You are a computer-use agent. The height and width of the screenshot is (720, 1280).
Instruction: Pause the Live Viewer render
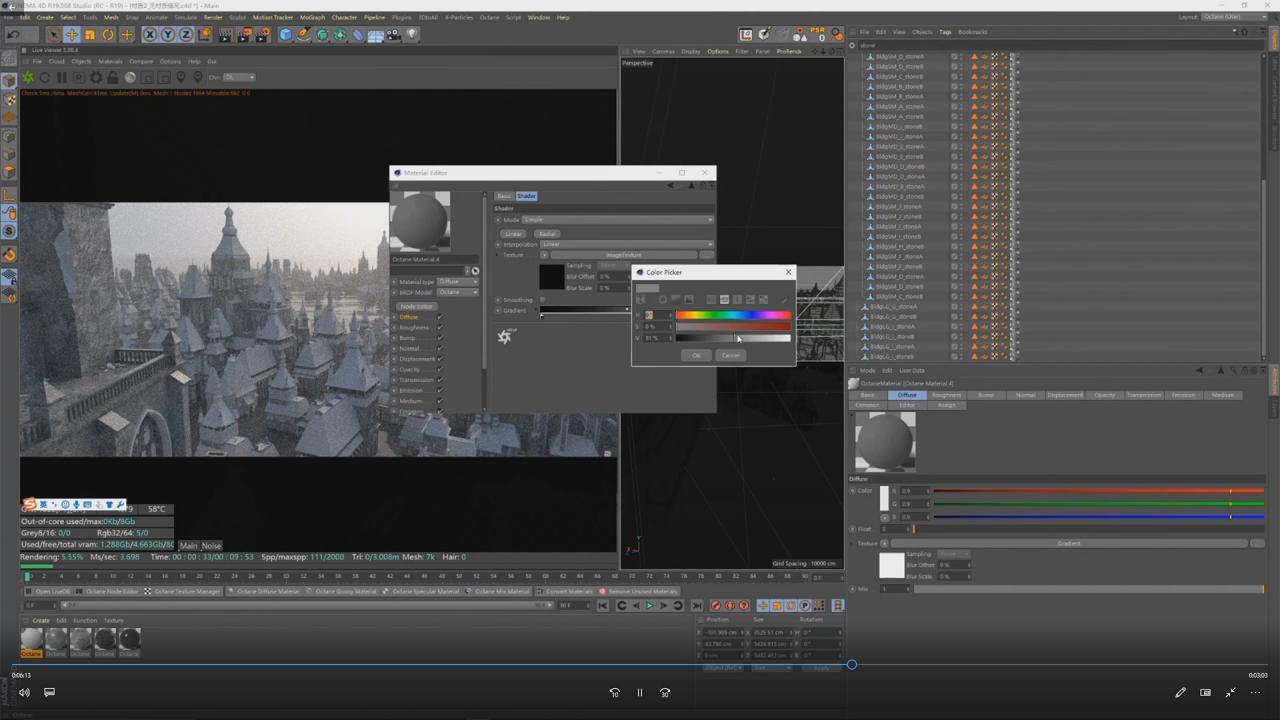click(x=62, y=77)
